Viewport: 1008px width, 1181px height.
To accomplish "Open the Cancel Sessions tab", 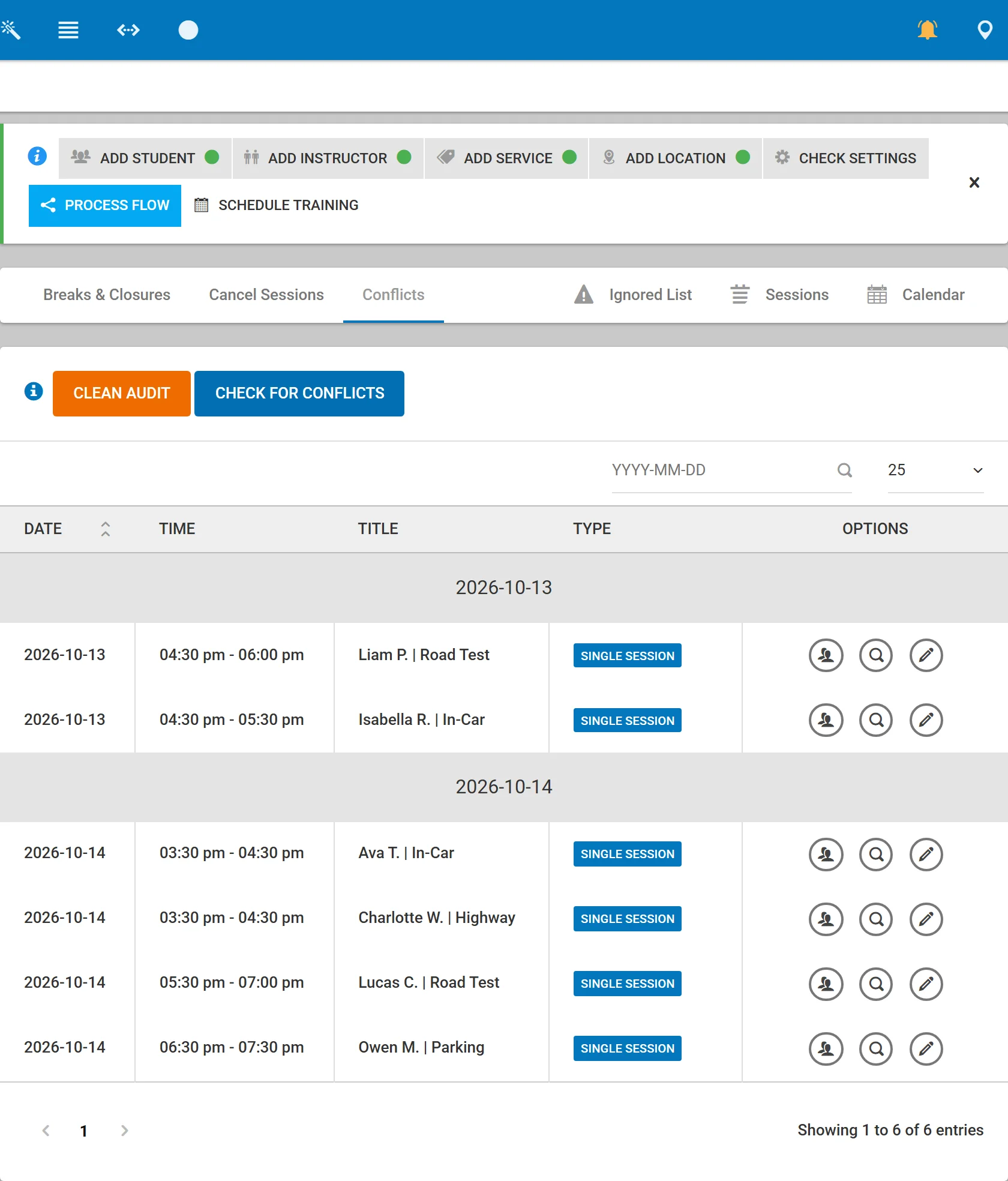I will [266, 295].
